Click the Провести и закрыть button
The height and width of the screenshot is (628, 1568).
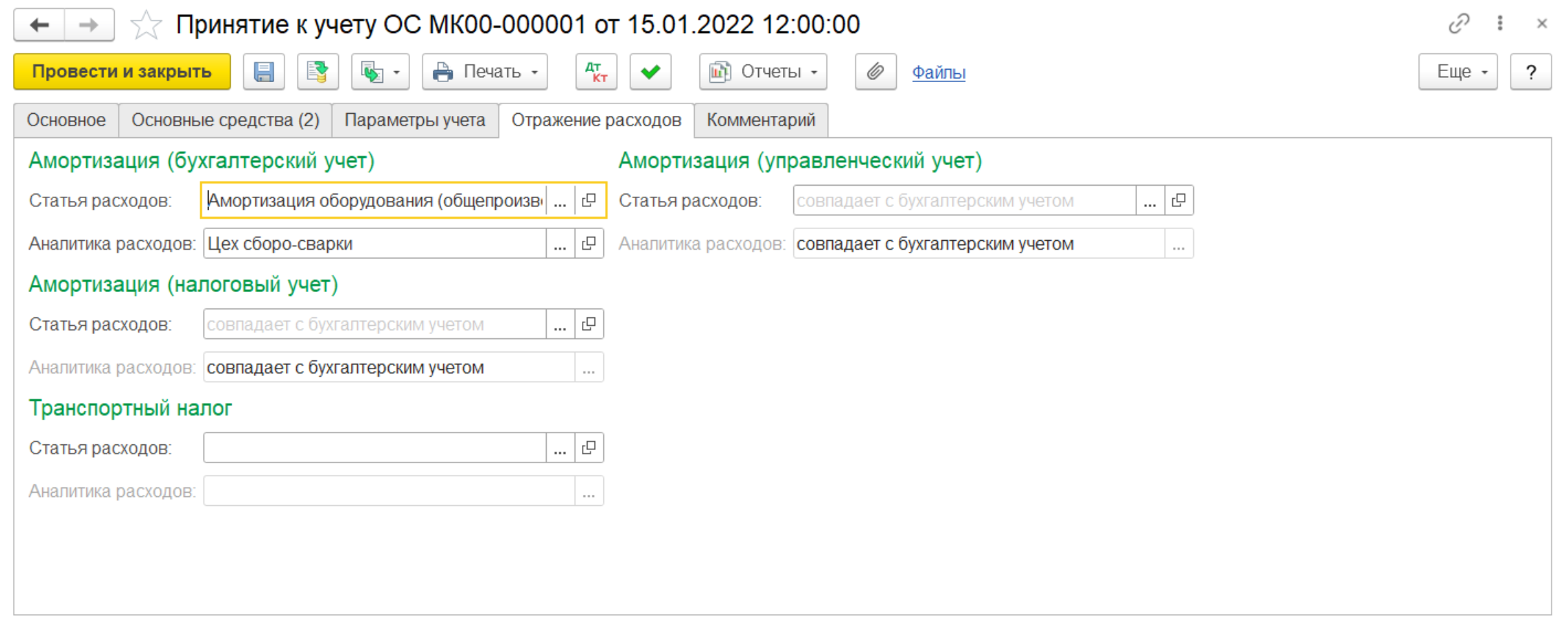tap(122, 72)
